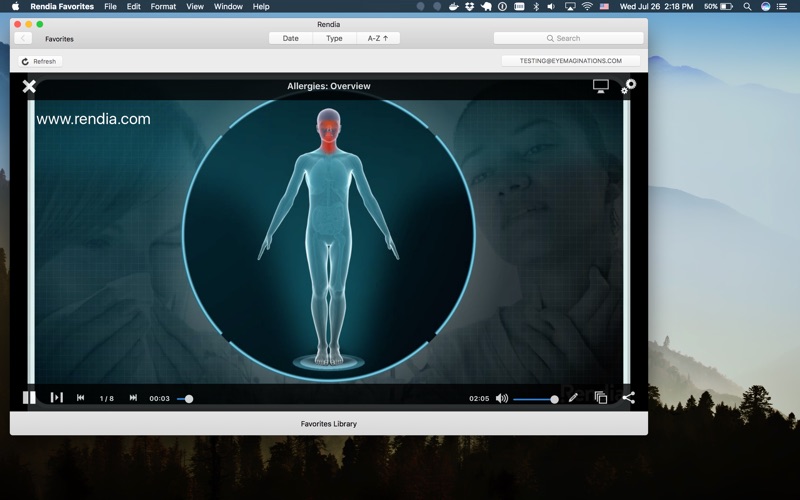Click the date and time in menu bar
Screen dimensions: 800x500
pos(656,7)
